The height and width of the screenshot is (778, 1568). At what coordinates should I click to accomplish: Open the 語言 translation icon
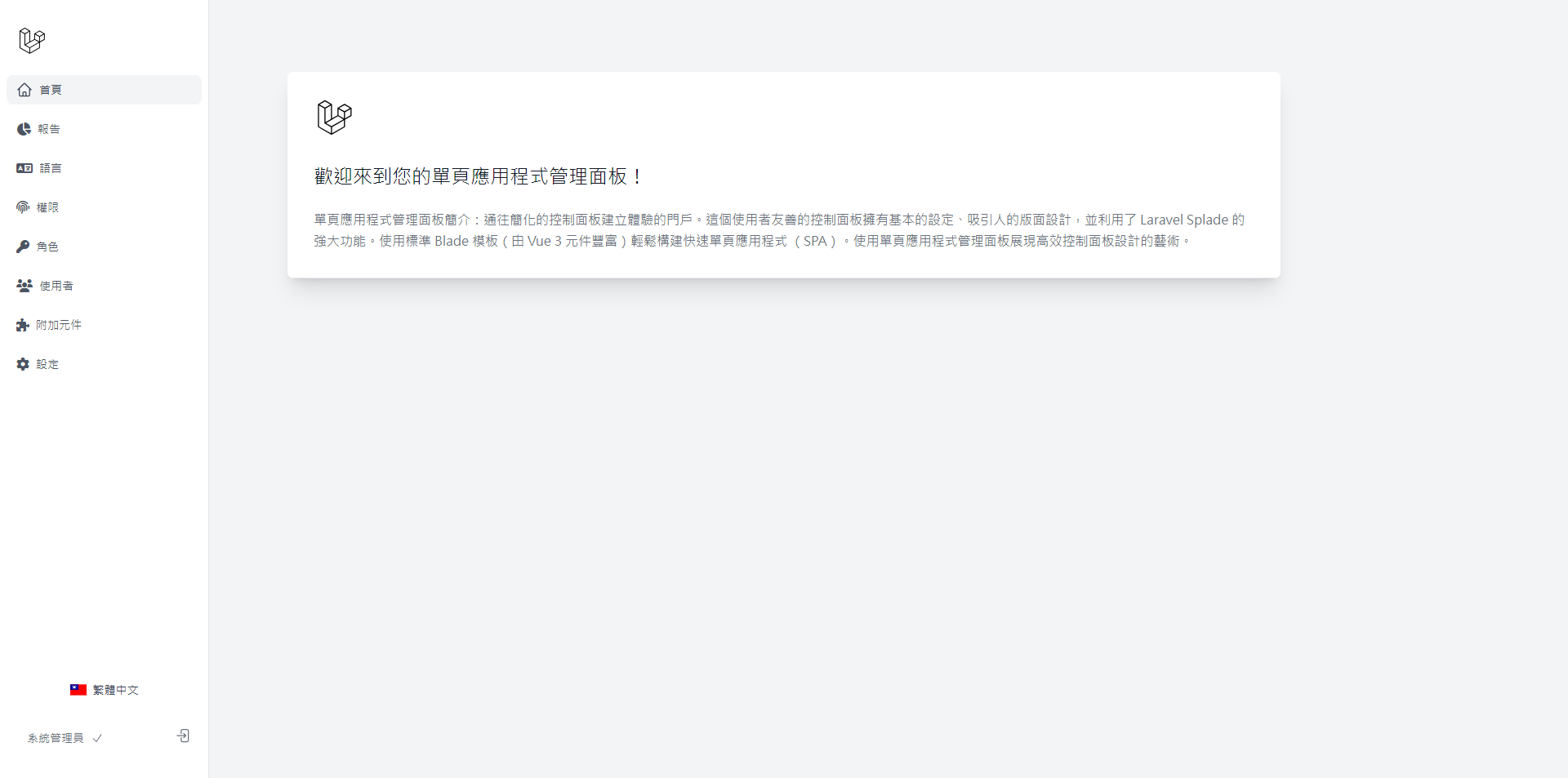23,168
